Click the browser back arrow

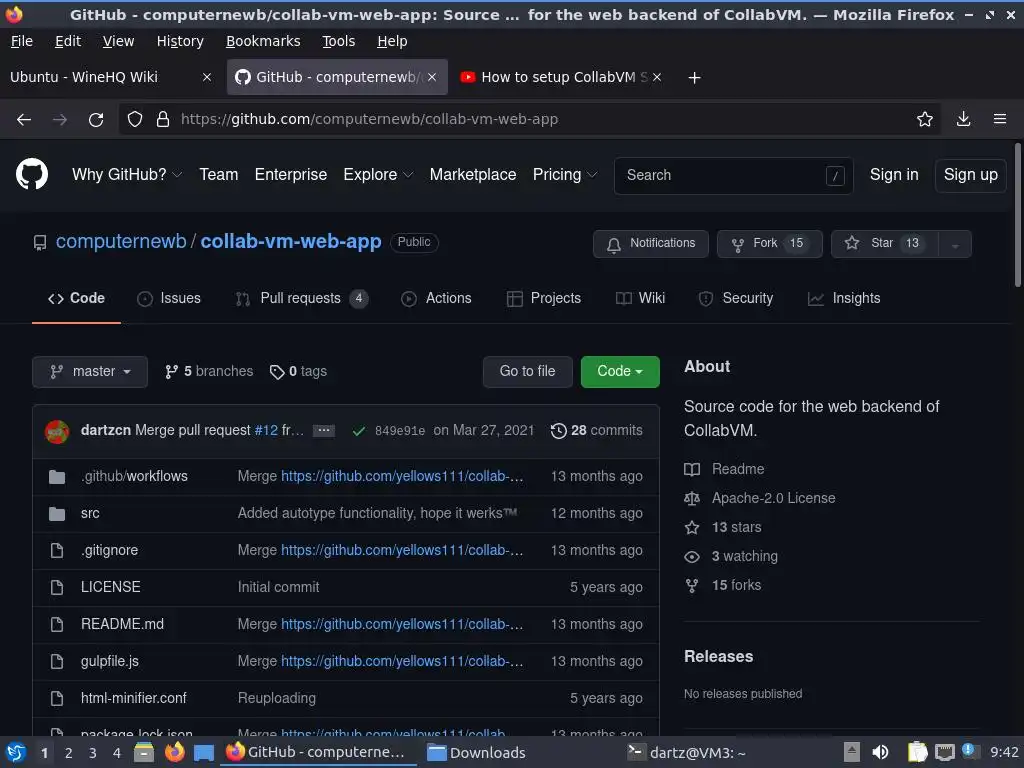click(24, 120)
